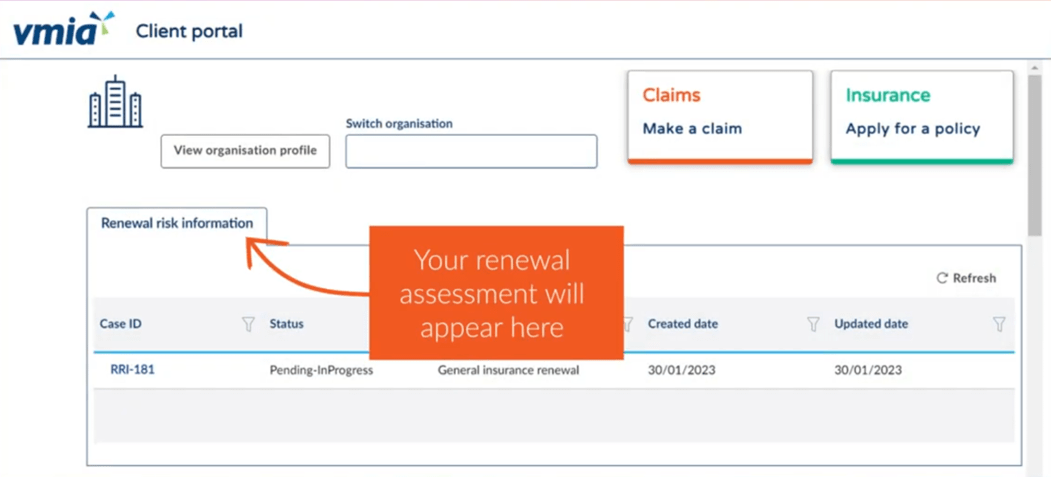Open the Updated date column filter
The height and width of the screenshot is (477, 1051).
pyautogui.click(x=999, y=324)
